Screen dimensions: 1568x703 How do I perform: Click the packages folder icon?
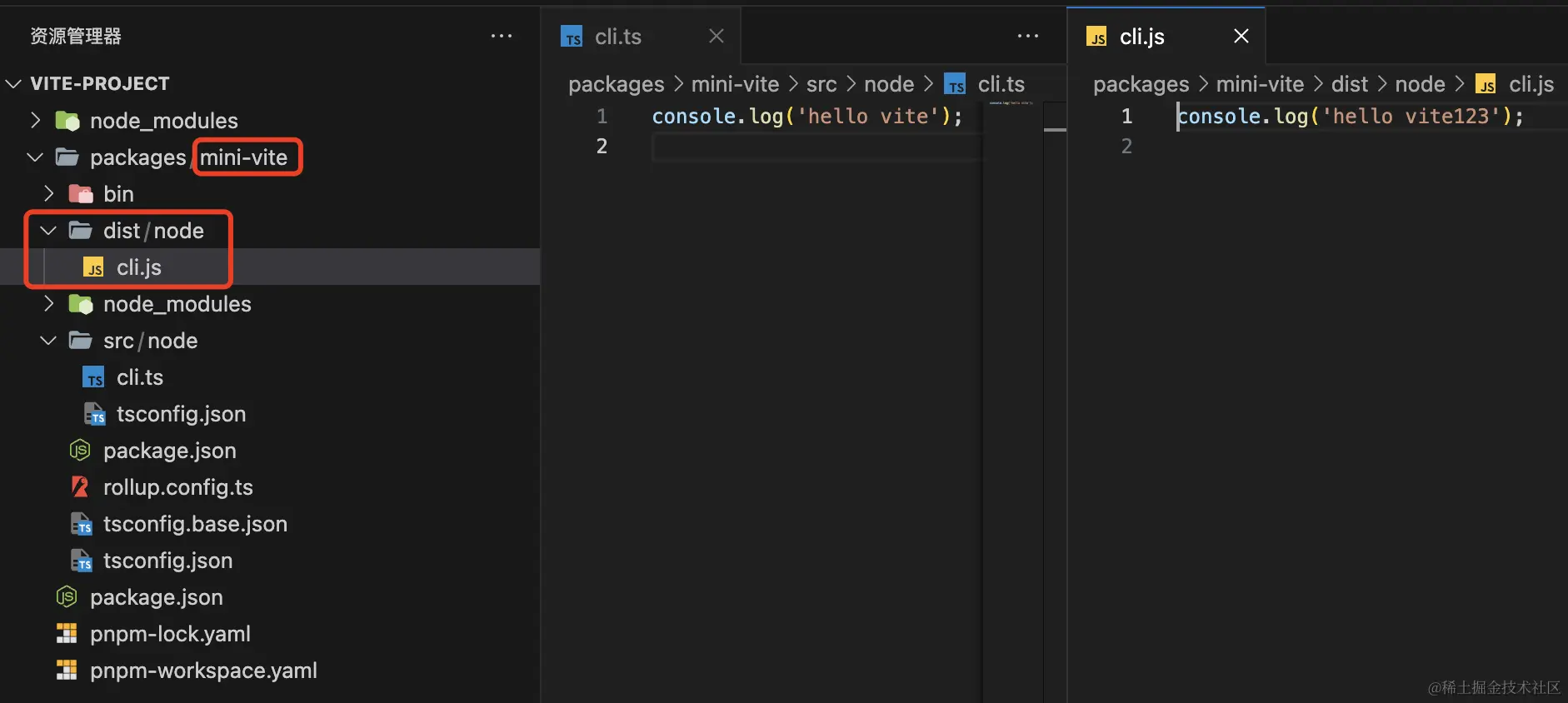tap(67, 157)
